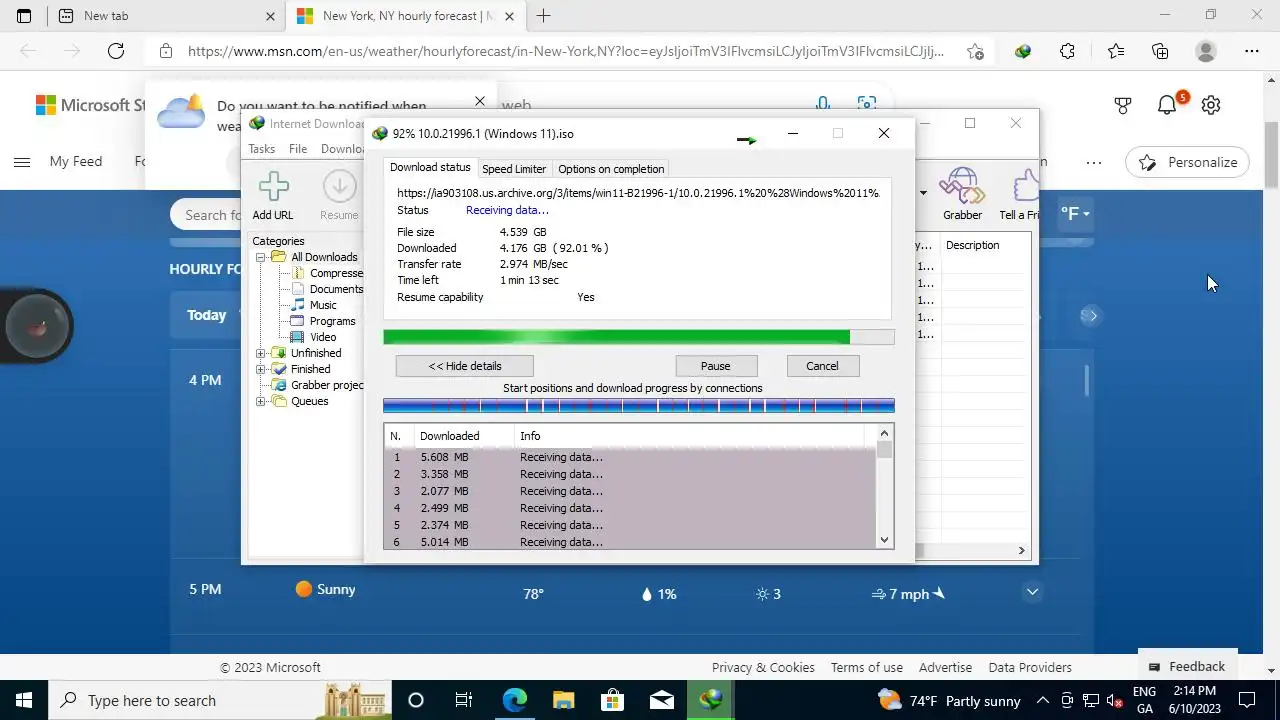Open MSN hamburger menu
The height and width of the screenshot is (720, 1280).
(21, 162)
